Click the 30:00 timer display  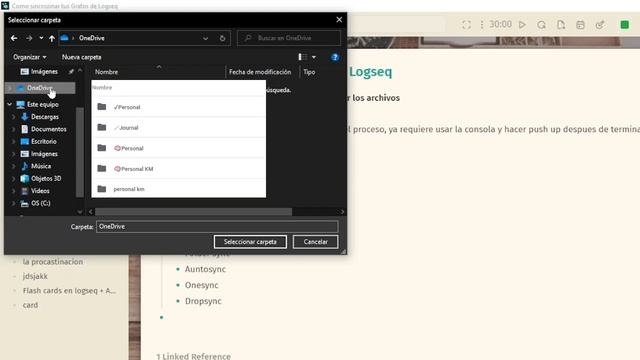[500, 24]
